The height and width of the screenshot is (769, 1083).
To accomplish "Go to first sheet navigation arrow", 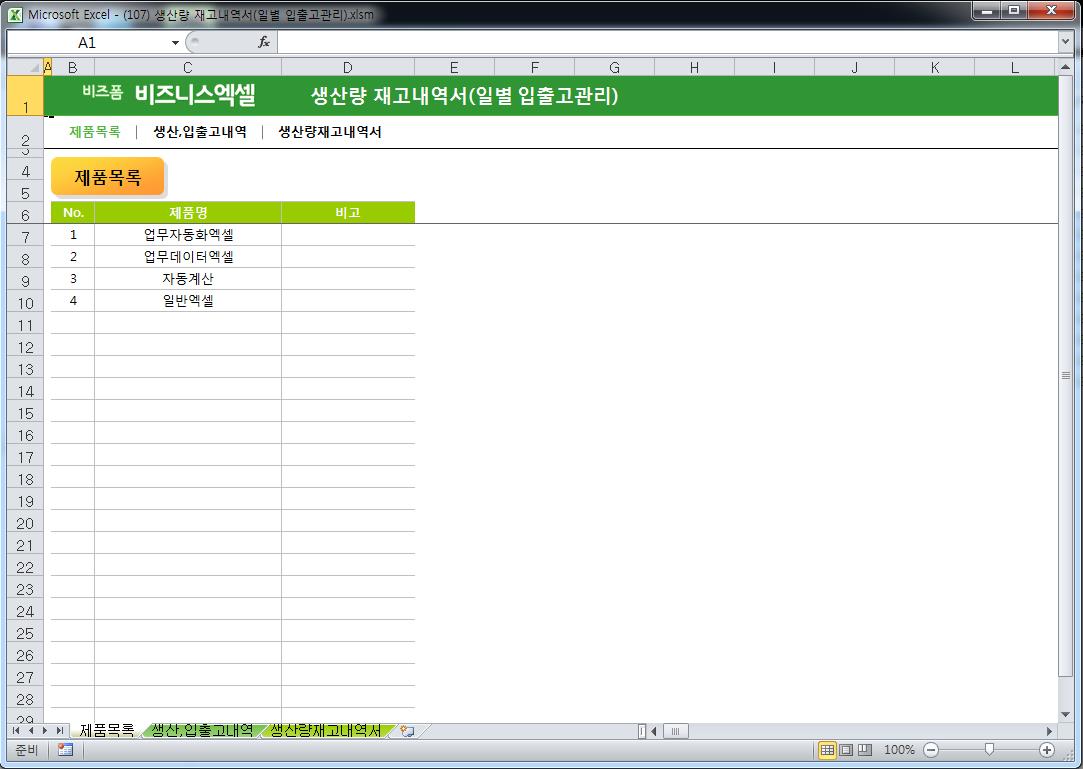I will point(17,730).
